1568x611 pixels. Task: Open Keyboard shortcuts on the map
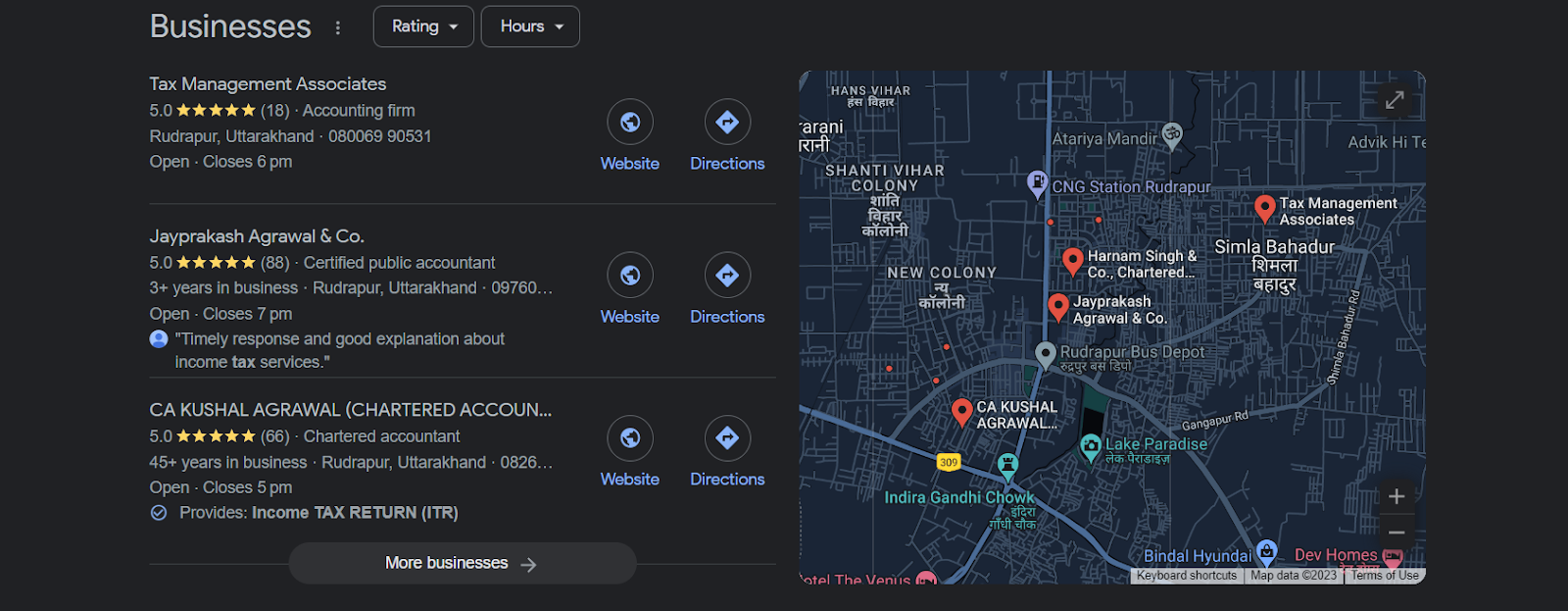click(1187, 576)
